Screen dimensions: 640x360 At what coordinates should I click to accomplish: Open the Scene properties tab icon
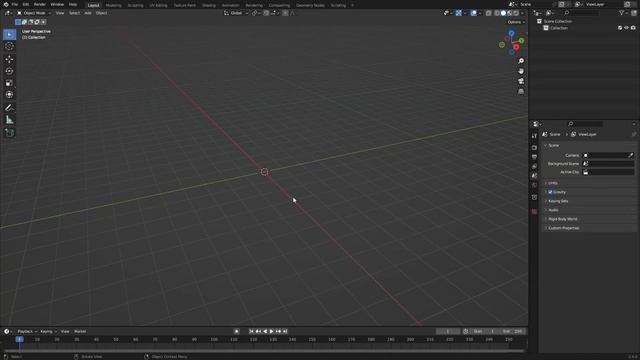click(x=534, y=176)
